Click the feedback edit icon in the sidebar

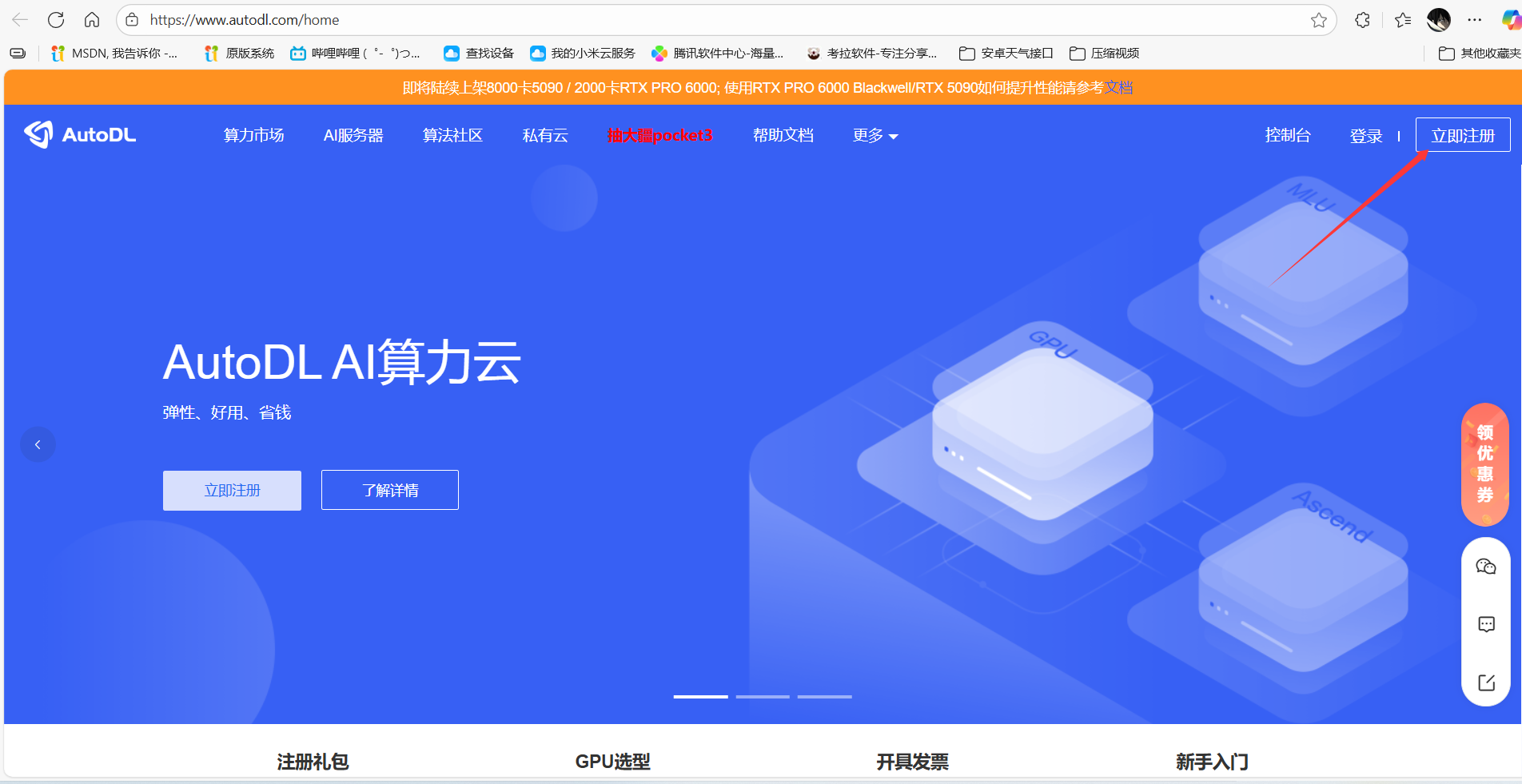point(1486,683)
